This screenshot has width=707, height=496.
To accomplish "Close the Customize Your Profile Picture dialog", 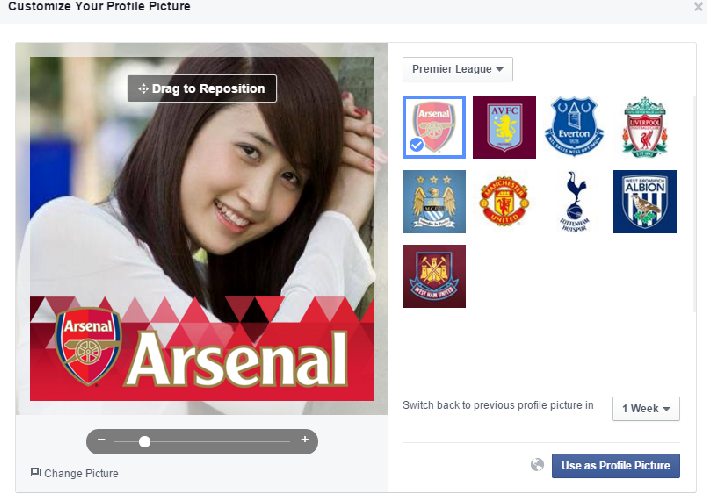I will 698,6.
